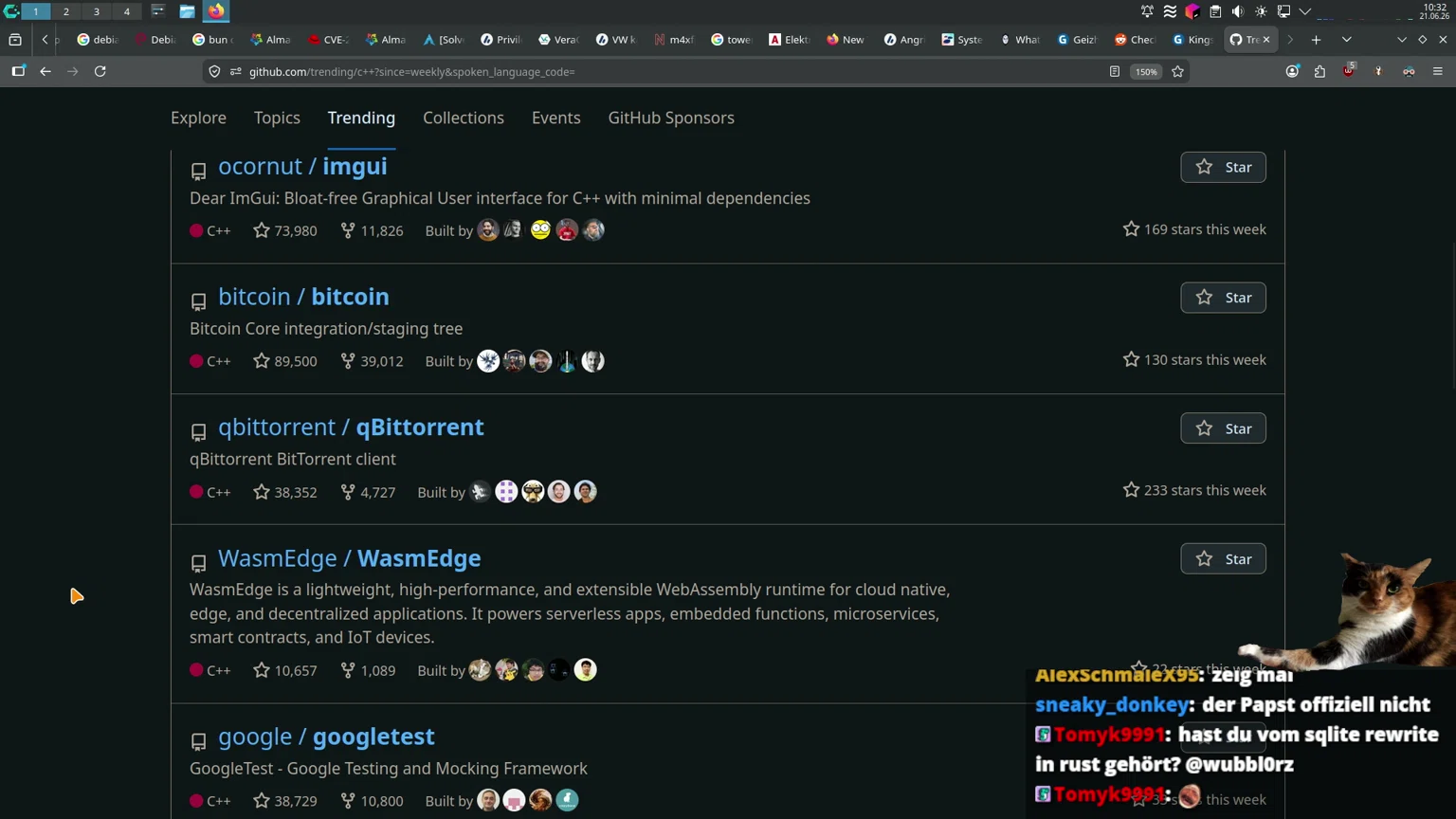The image size is (1456, 819).
Task: Switch to the CVE browser tab
Action: [x=328, y=40]
